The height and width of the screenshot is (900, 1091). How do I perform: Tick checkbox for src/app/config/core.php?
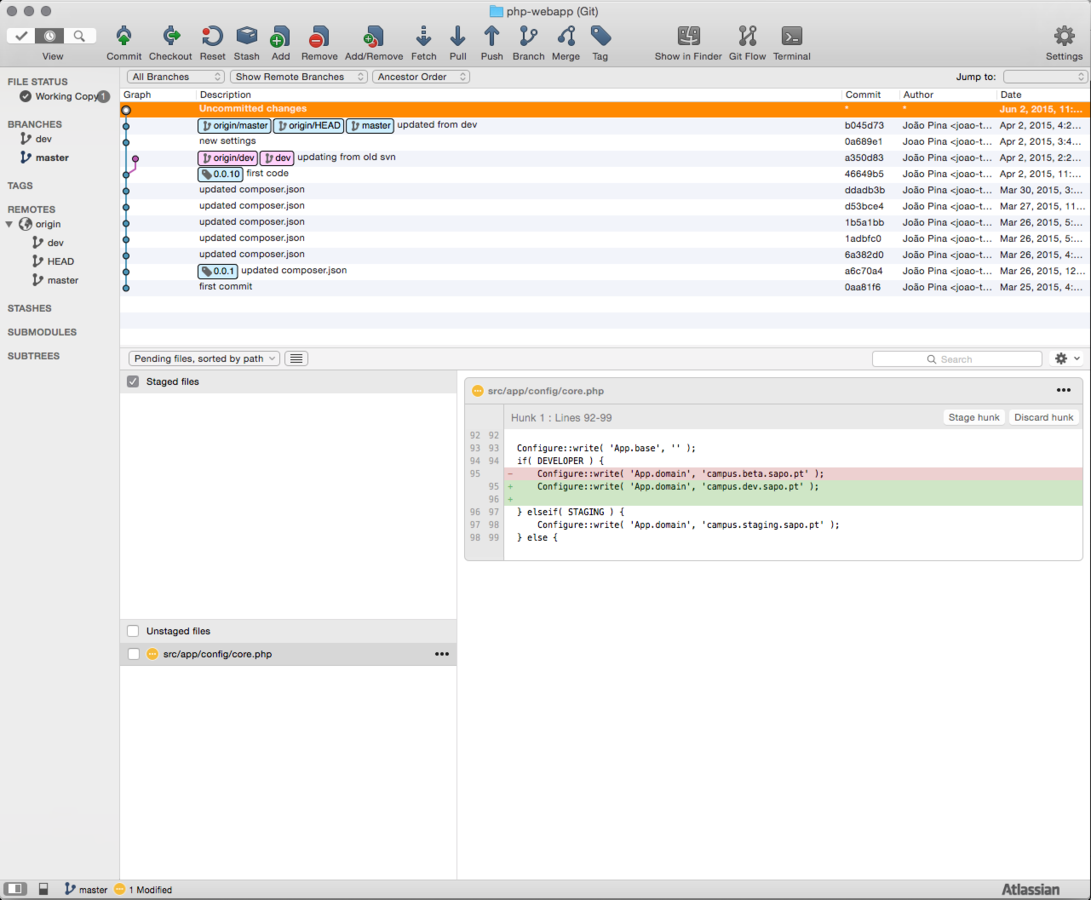(x=133, y=654)
